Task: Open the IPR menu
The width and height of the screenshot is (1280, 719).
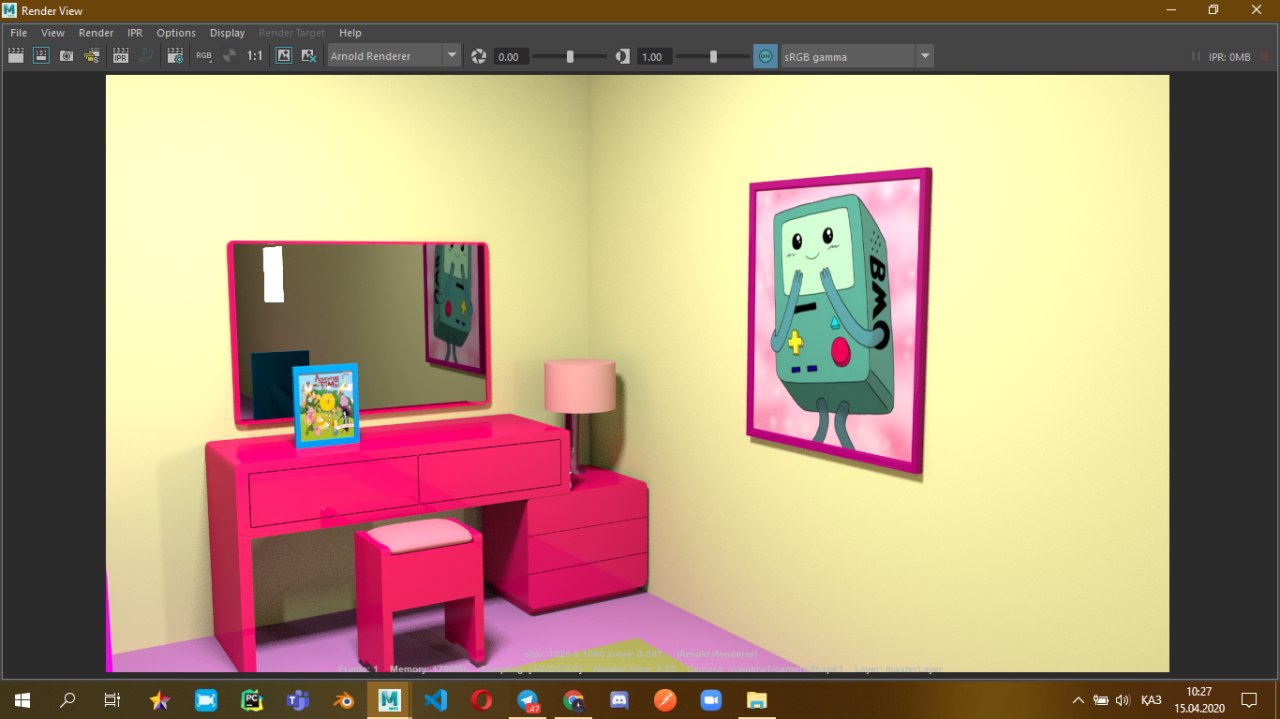Action: tap(135, 33)
